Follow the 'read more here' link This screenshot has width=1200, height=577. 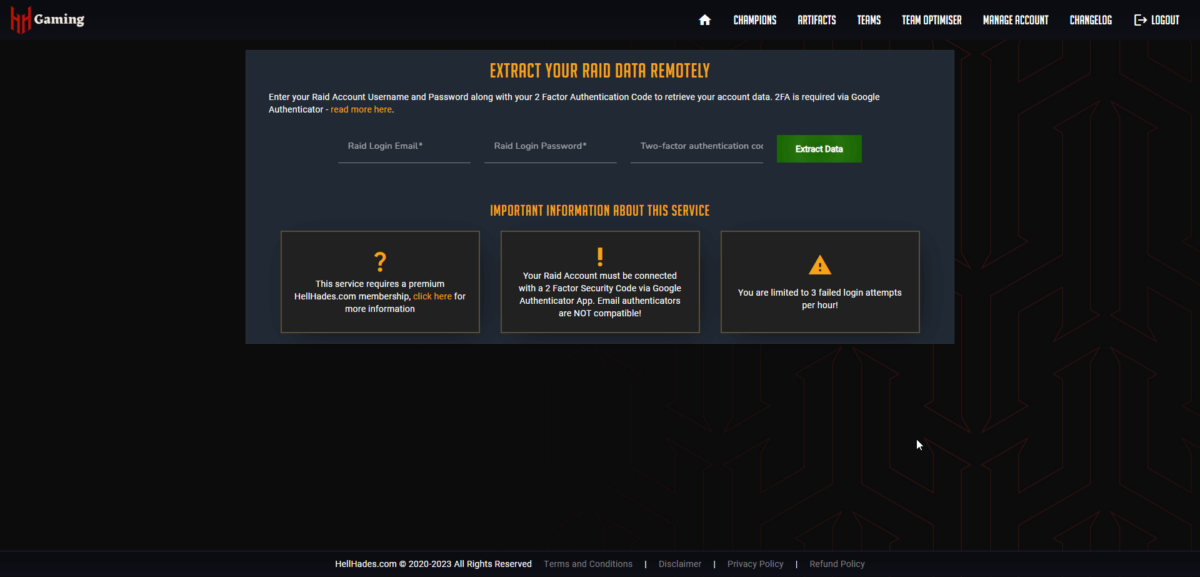(361, 110)
